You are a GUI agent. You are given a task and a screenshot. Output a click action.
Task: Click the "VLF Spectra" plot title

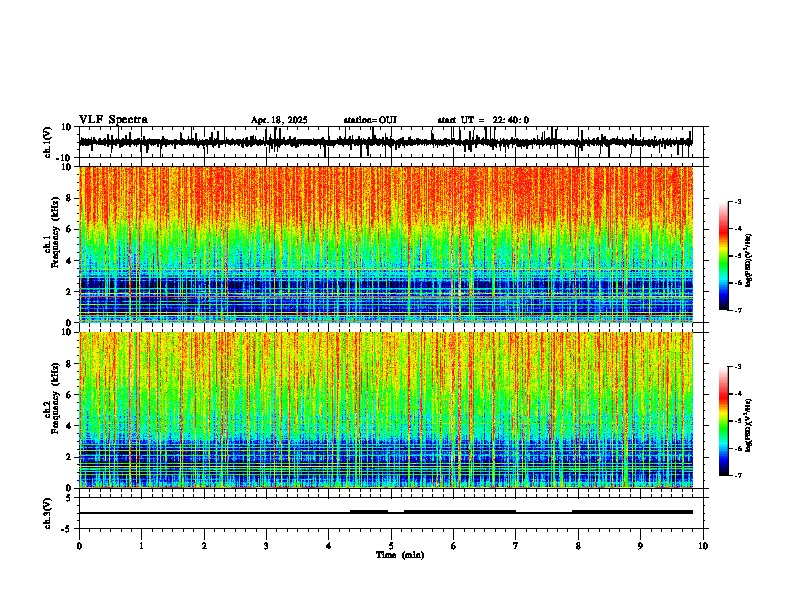pyautogui.click(x=113, y=120)
